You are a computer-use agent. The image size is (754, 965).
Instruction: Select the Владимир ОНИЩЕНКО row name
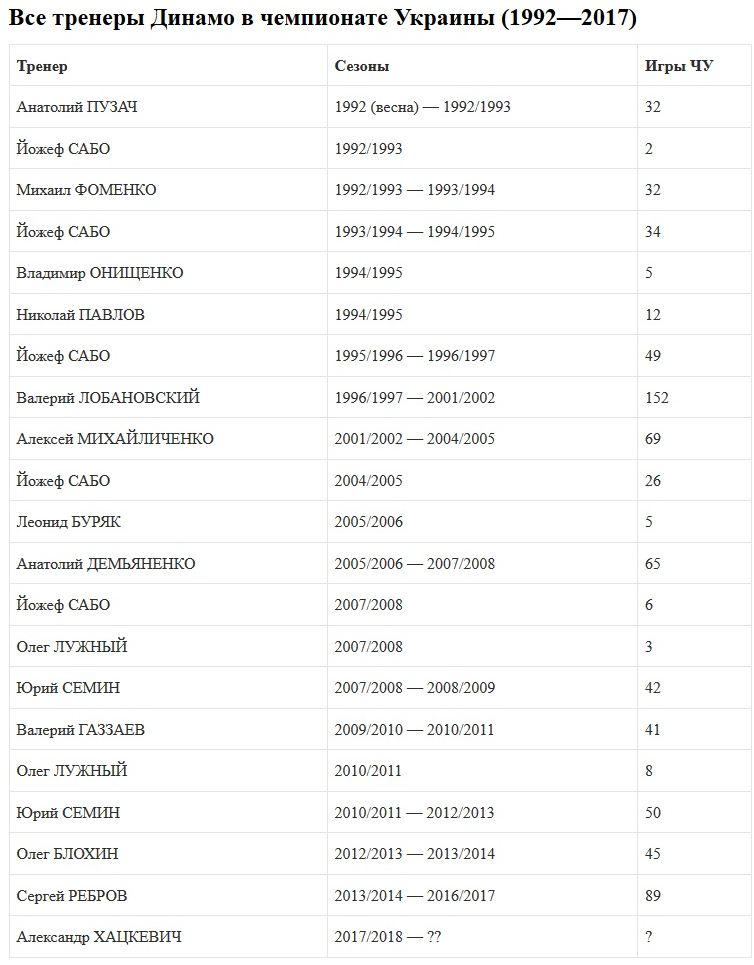click(x=100, y=273)
